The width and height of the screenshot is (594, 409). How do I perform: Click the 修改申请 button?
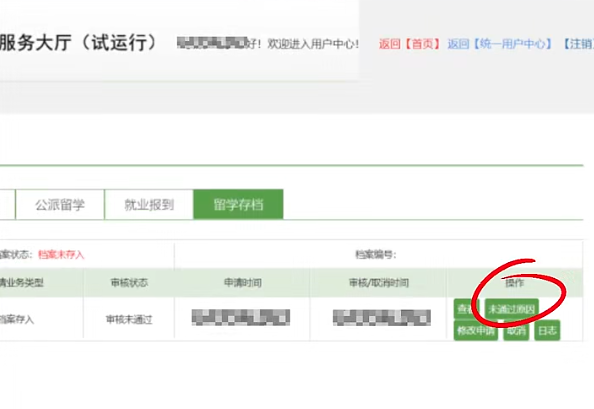(x=476, y=331)
